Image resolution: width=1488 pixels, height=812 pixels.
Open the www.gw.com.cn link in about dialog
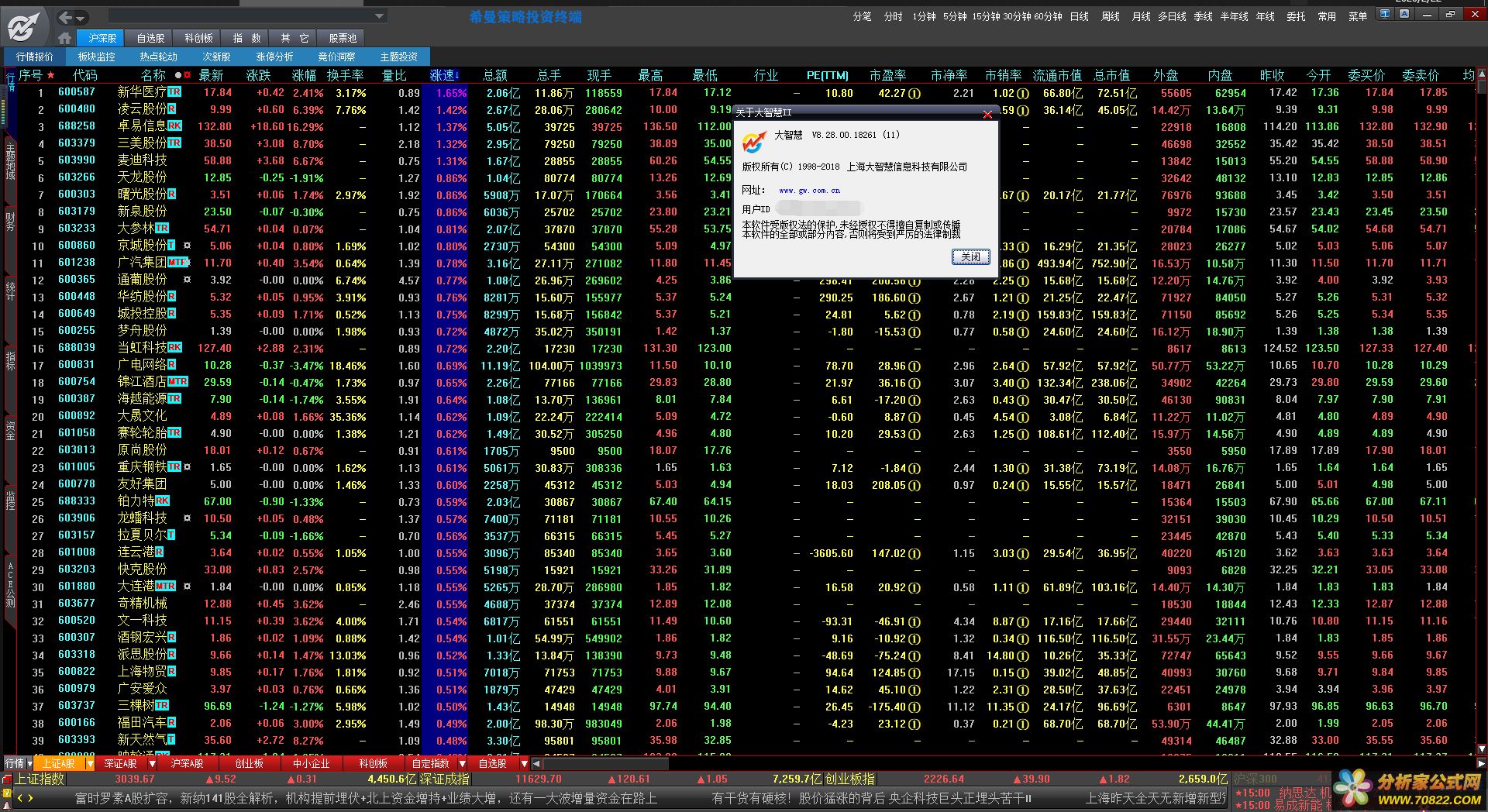[809, 190]
